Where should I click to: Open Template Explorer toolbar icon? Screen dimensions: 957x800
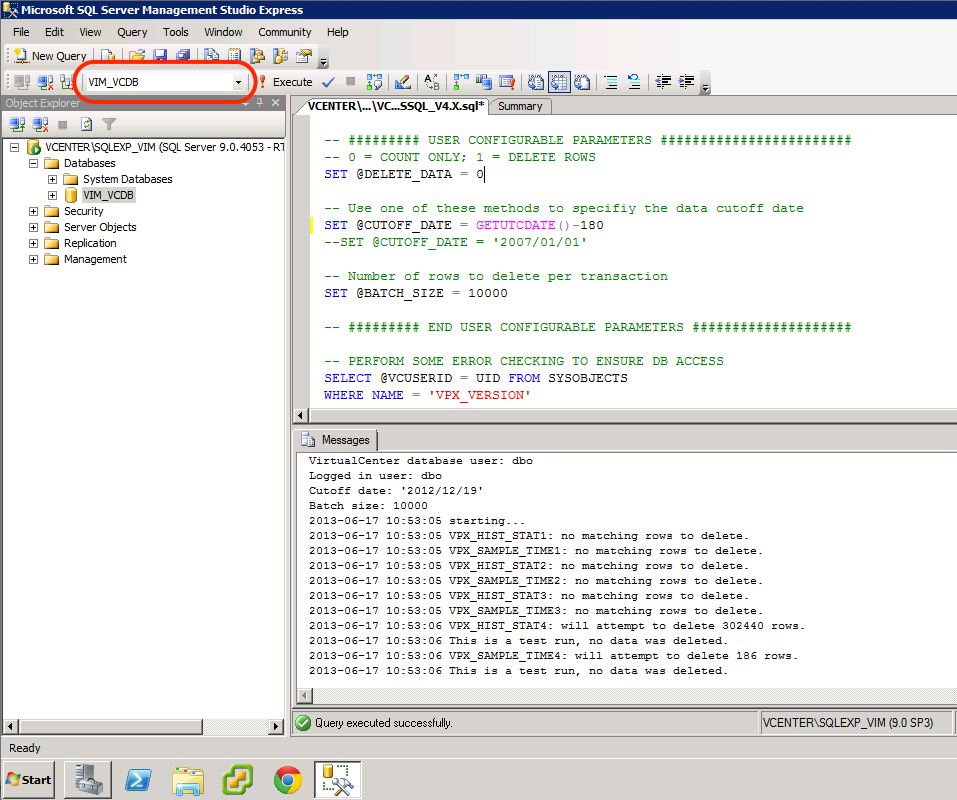tap(281, 56)
